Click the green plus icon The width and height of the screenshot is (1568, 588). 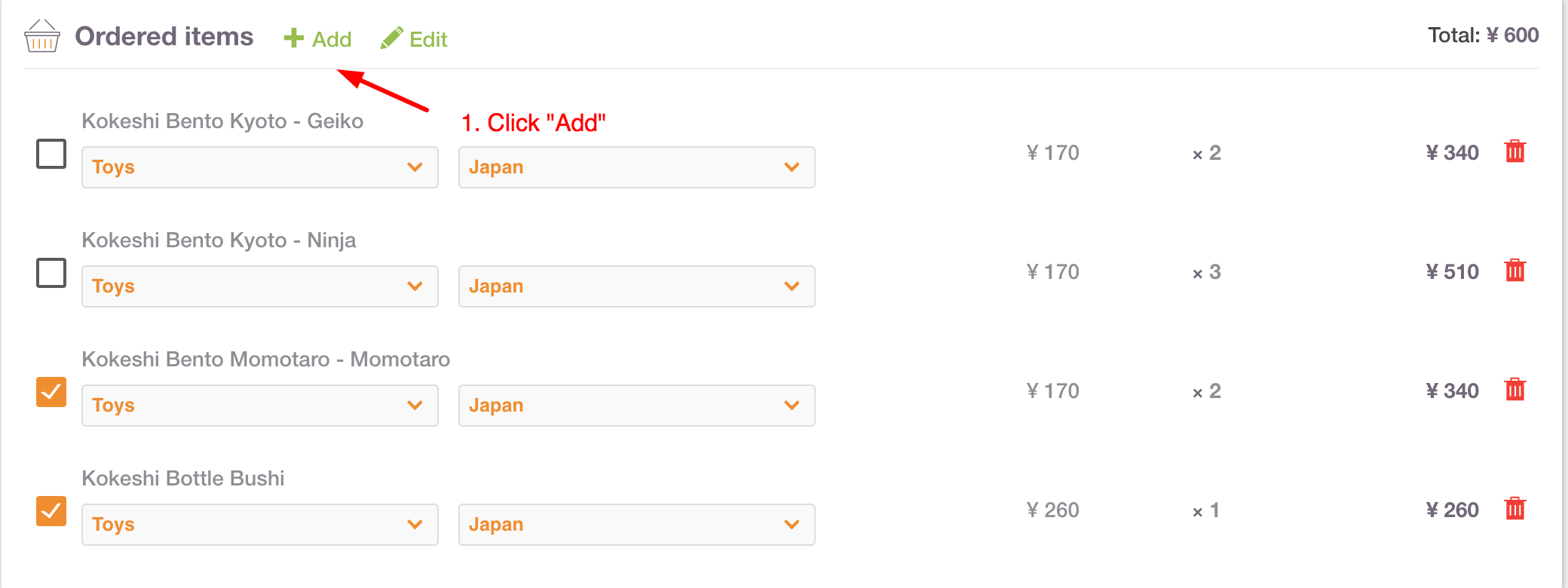(293, 38)
